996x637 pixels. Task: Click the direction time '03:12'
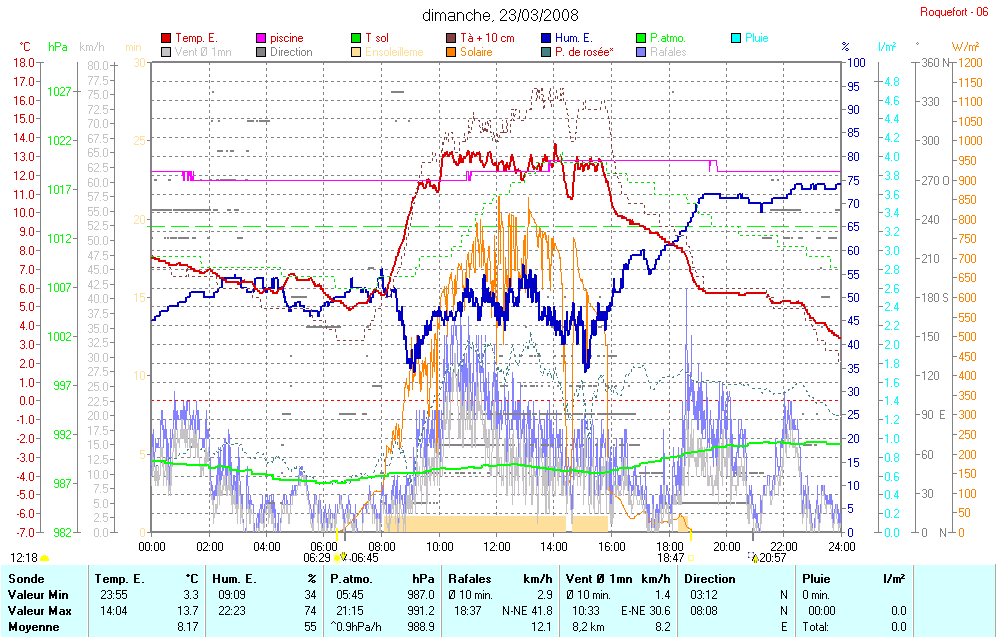point(703,595)
